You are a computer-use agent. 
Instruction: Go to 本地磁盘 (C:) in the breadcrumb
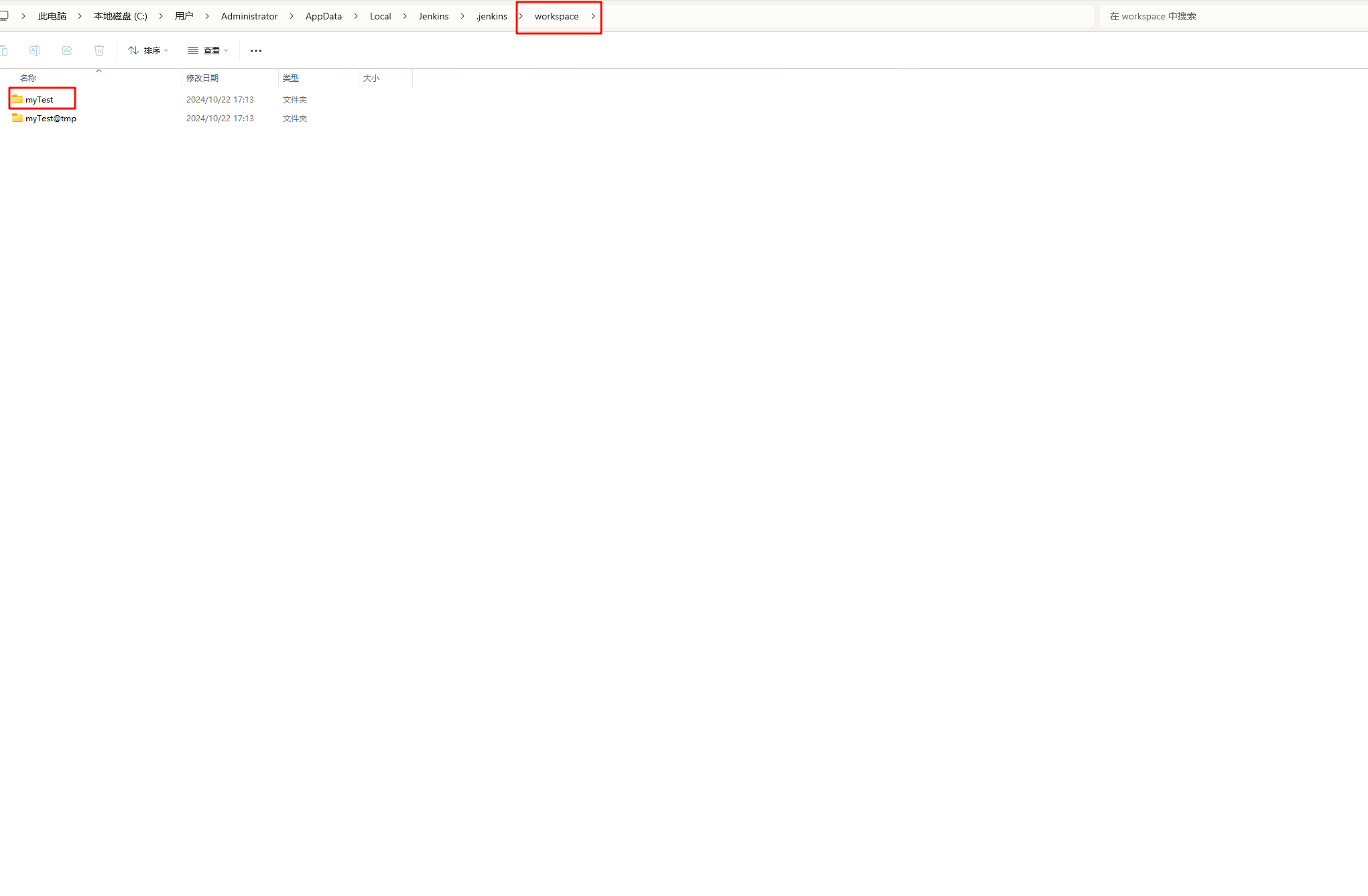(x=121, y=16)
